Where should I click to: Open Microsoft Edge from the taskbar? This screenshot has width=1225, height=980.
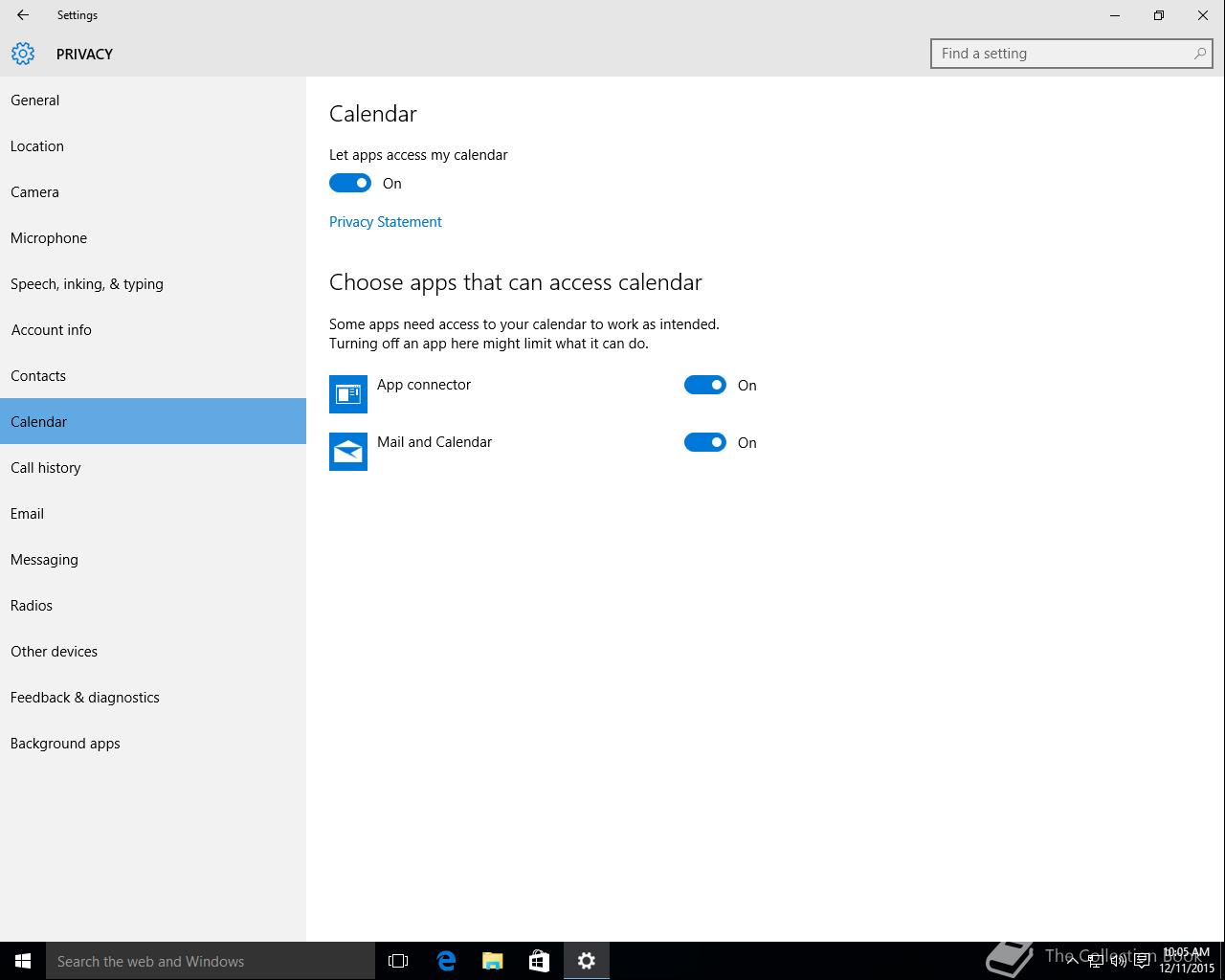pos(446,961)
